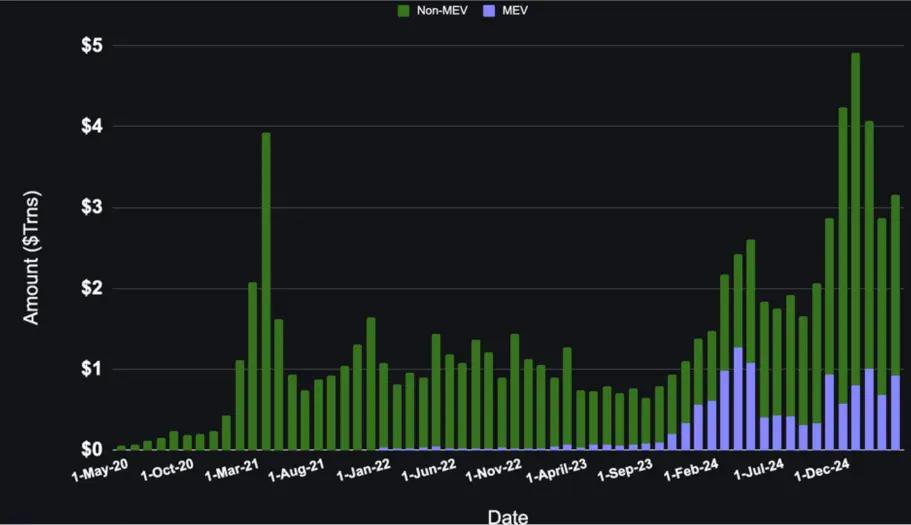Screen dimensions: 911x525
Task: Click the "Amount ($Trns)" y-axis title
Action: 31,256
